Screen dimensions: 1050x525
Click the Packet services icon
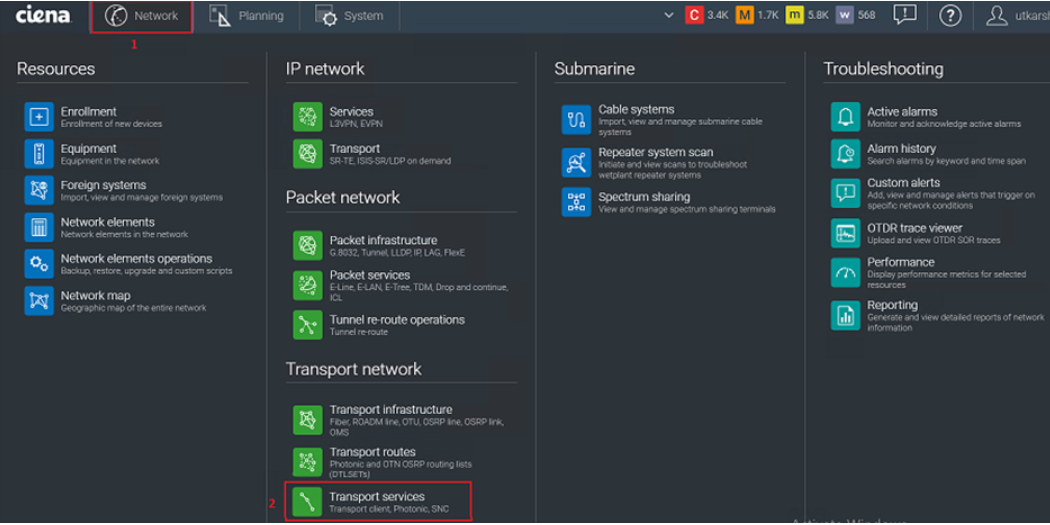coord(307,285)
